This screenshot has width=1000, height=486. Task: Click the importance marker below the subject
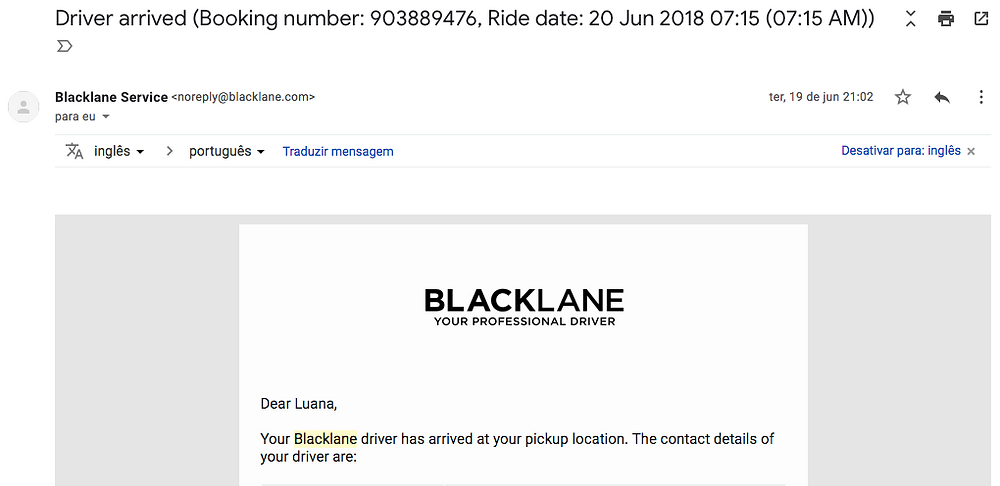[x=64, y=46]
